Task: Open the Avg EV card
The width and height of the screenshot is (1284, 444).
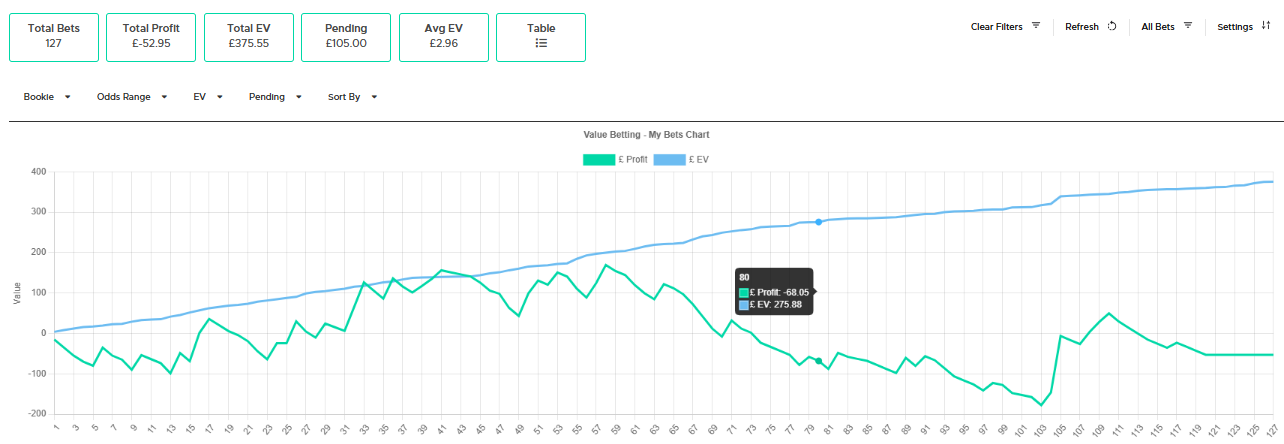Action: coord(443,37)
